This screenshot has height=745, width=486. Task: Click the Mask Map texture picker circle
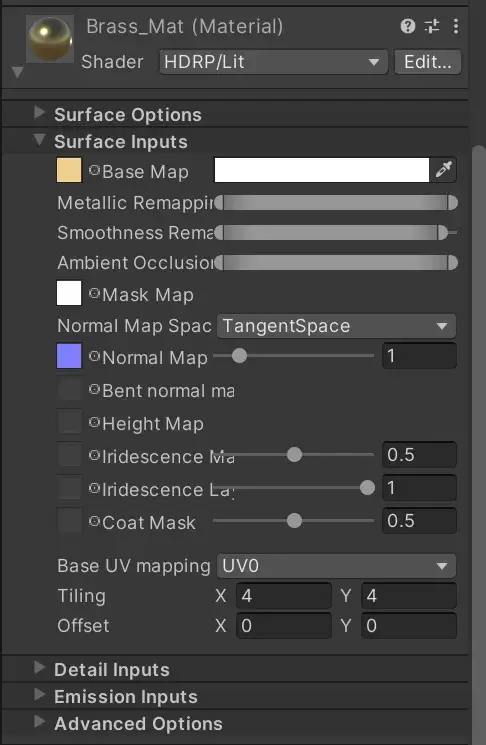(94, 293)
